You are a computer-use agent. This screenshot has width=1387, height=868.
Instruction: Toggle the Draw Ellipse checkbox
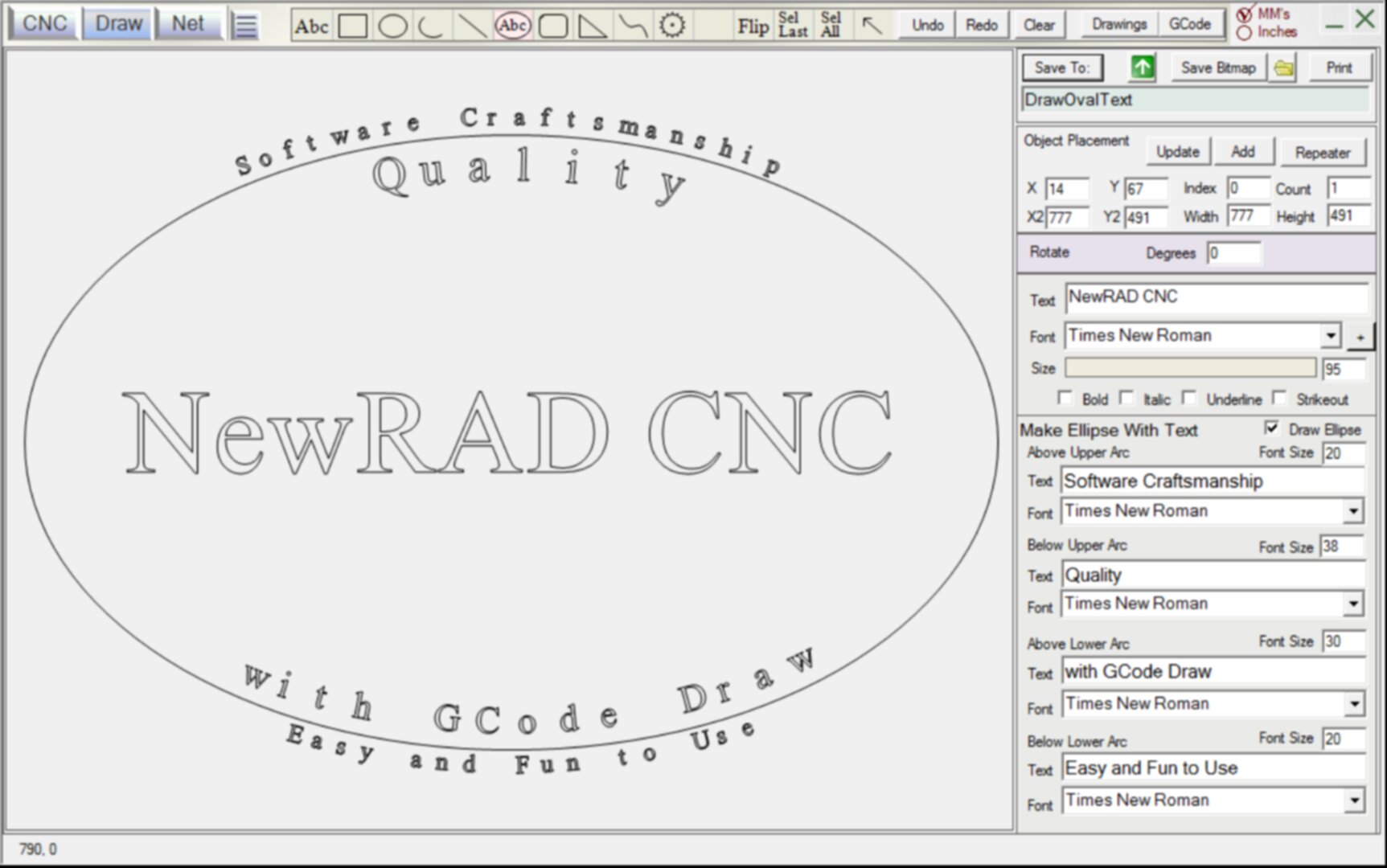click(x=1272, y=428)
